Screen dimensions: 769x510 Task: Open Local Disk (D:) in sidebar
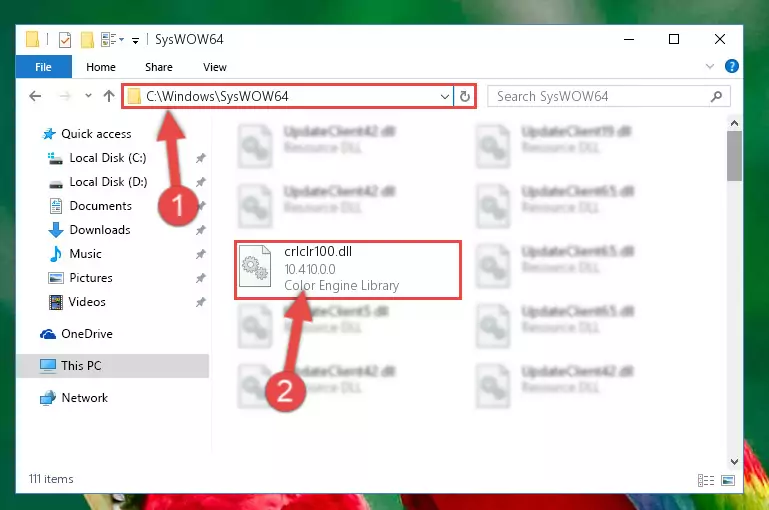click(x=98, y=182)
